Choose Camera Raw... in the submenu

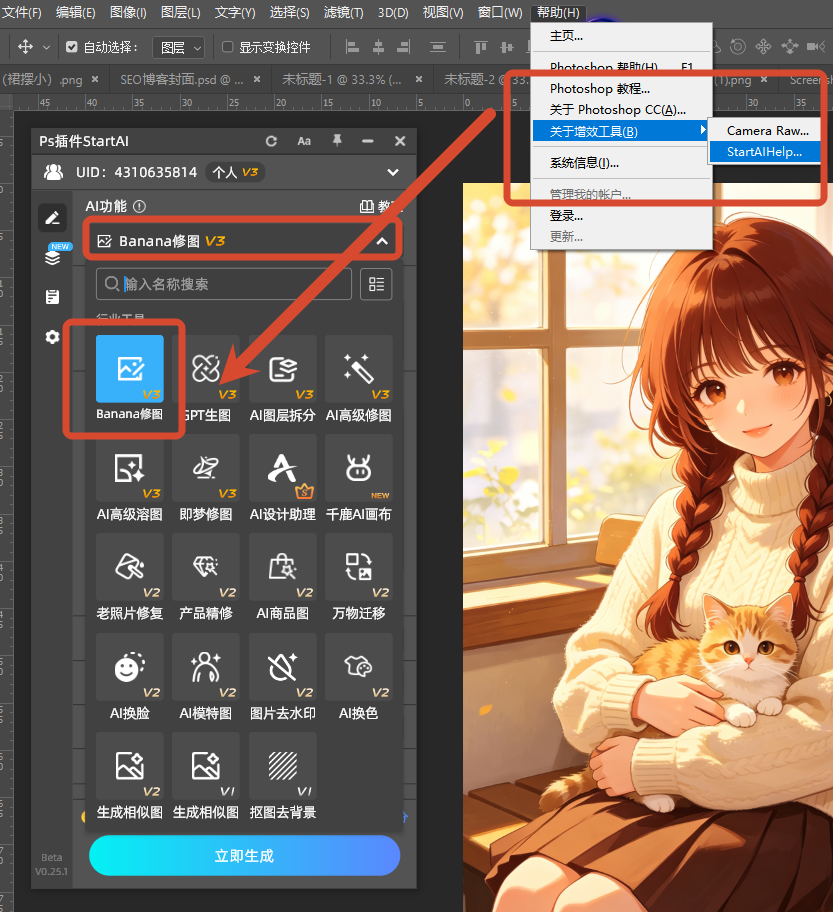pos(764,131)
